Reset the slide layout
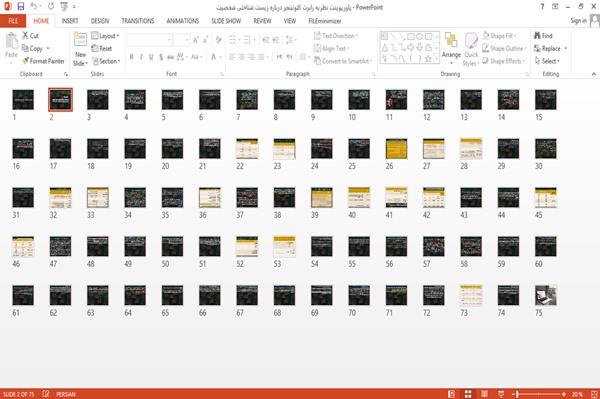 [102, 48]
